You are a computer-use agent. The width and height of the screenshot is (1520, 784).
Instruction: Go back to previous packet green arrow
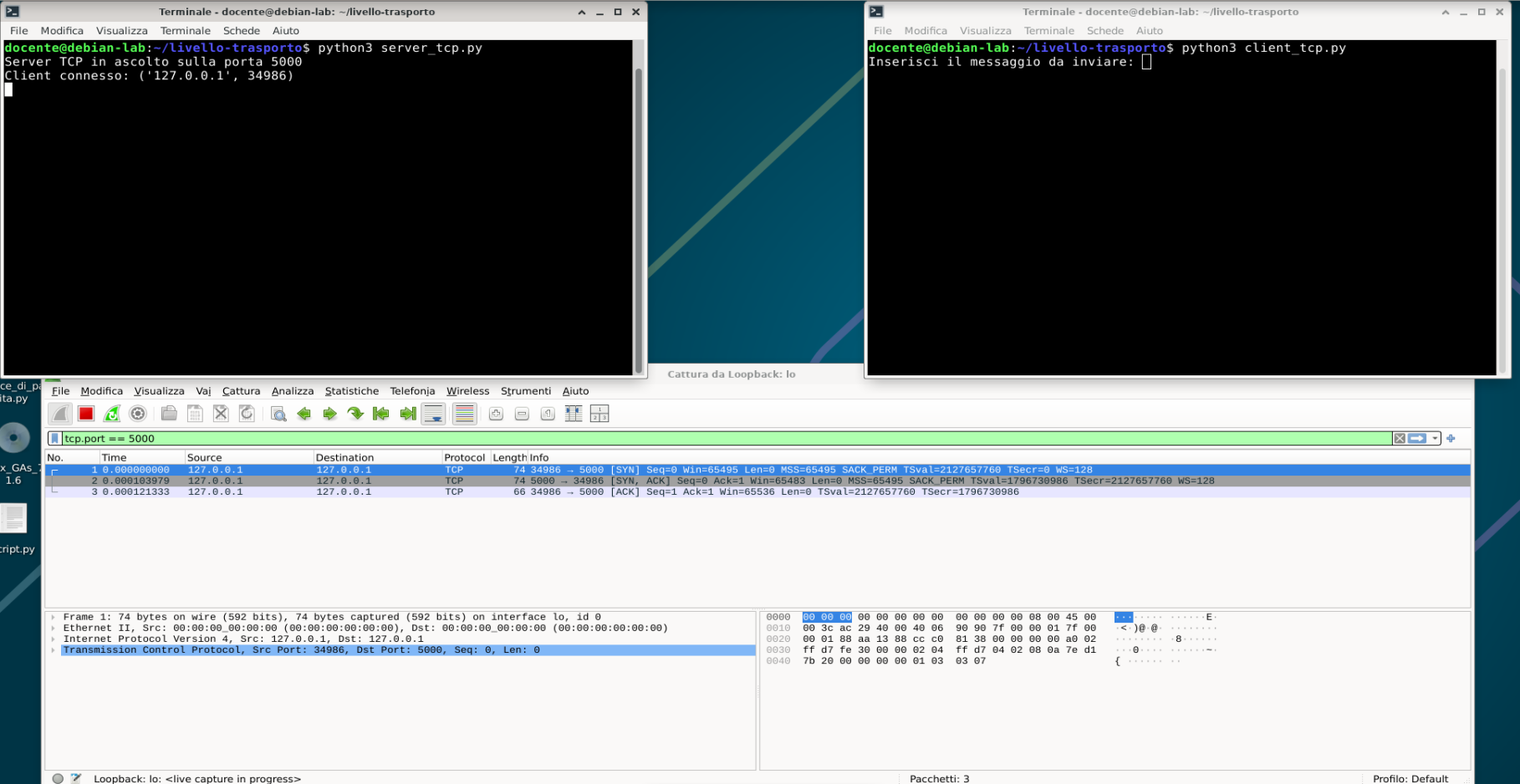point(304,414)
